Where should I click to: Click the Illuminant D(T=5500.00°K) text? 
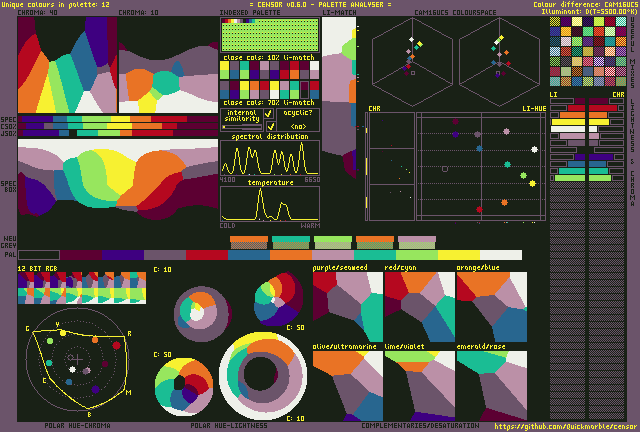[590, 11]
